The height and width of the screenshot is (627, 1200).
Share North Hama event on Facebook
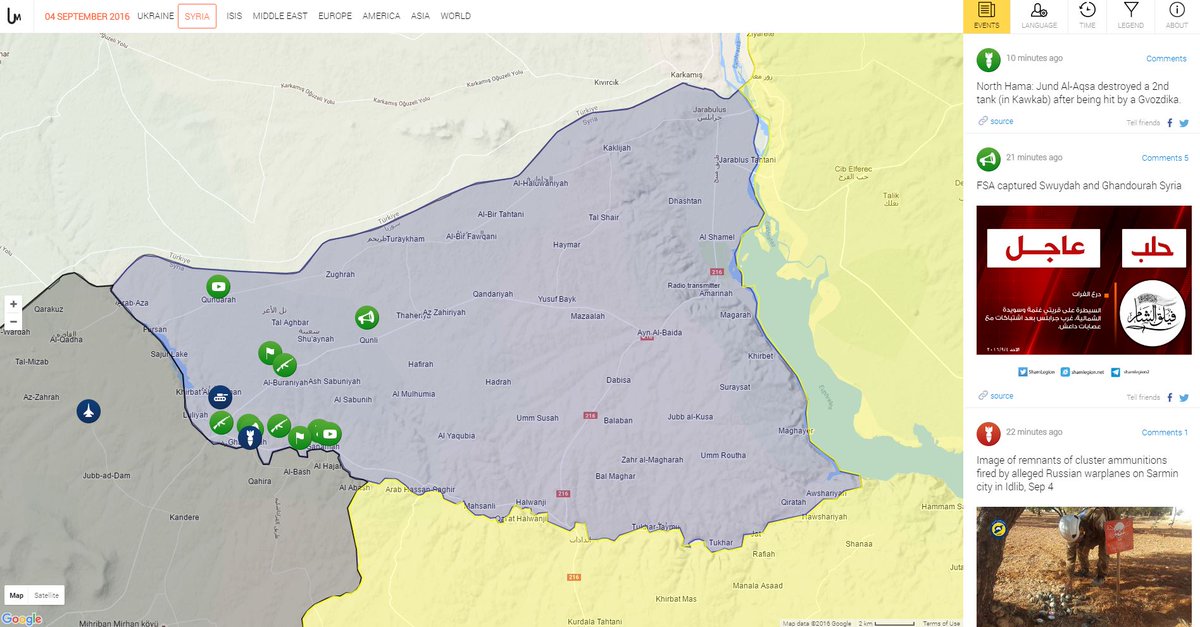[1170, 122]
